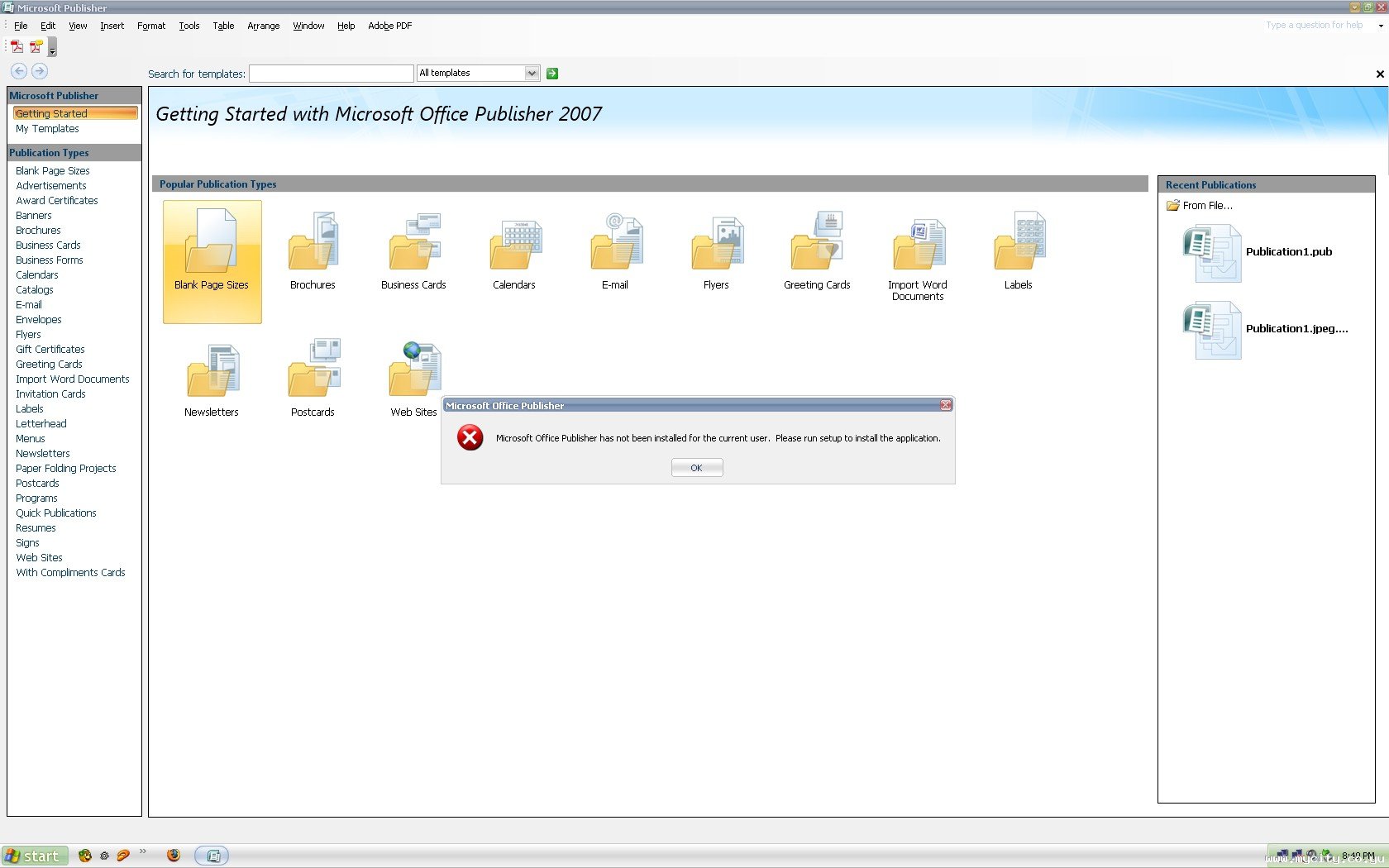The image size is (1389, 868).
Task: Open the Calendars publication type icon
Action: tap(514, 244)
